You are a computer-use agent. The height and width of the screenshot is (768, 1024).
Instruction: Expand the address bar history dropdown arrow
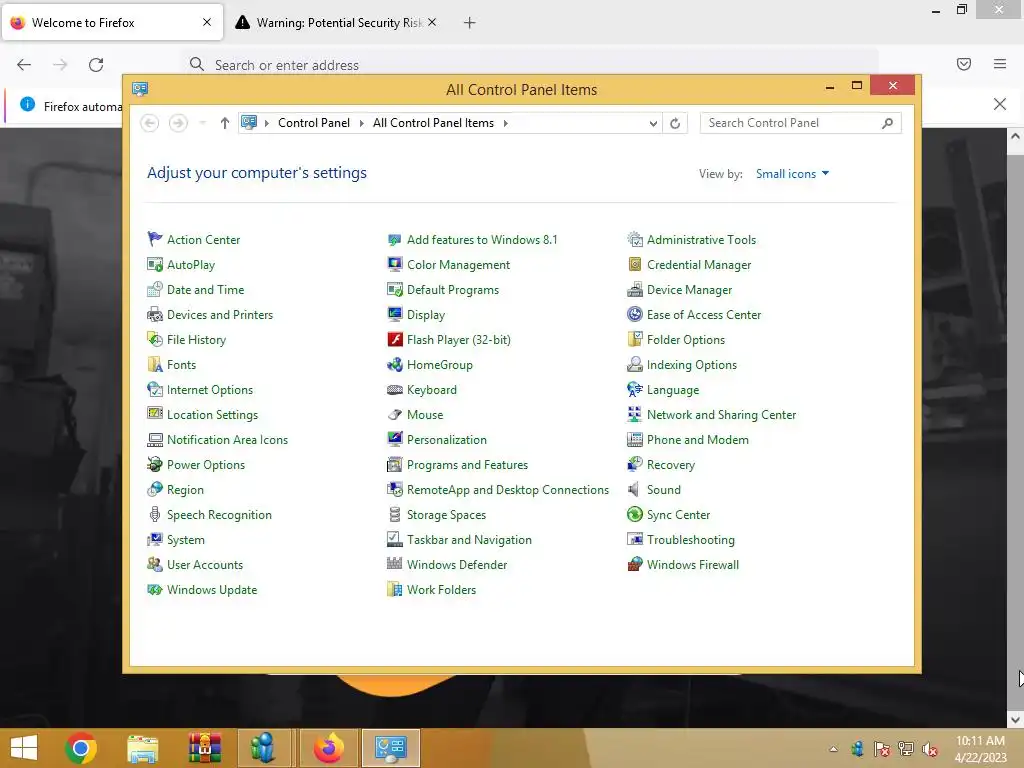coord(652,123)
